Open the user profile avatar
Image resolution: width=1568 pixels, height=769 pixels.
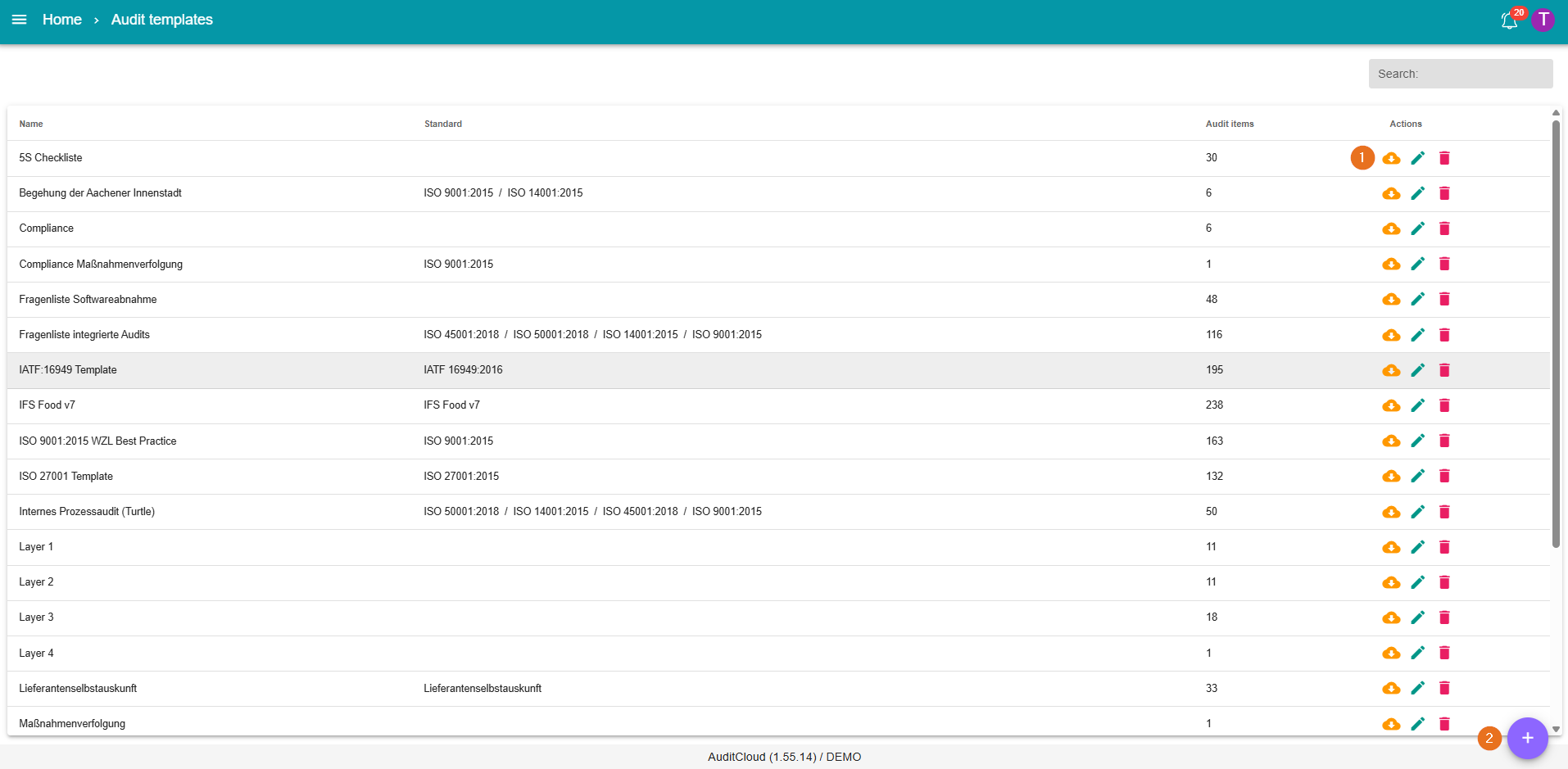pos(1543,20)
